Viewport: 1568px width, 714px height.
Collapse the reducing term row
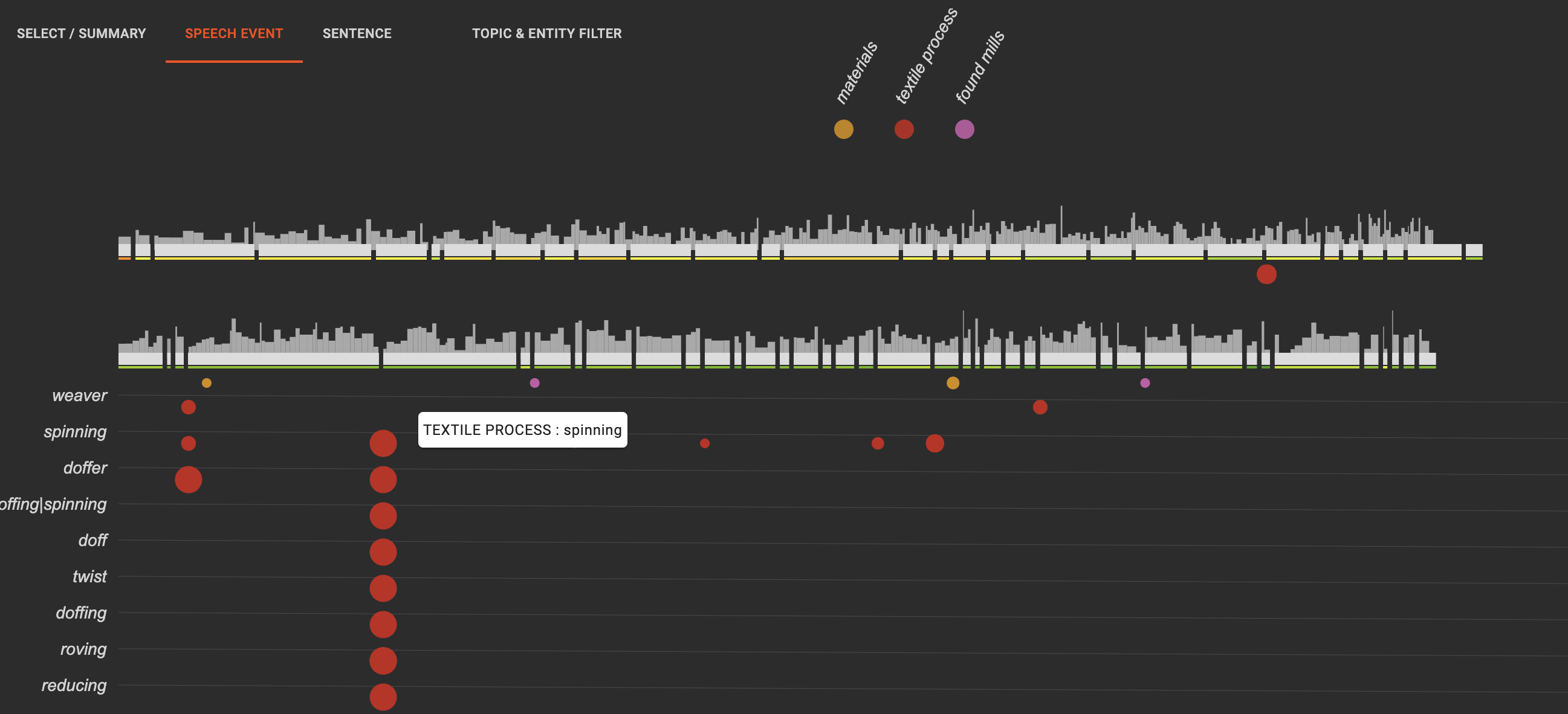(74, 686)
